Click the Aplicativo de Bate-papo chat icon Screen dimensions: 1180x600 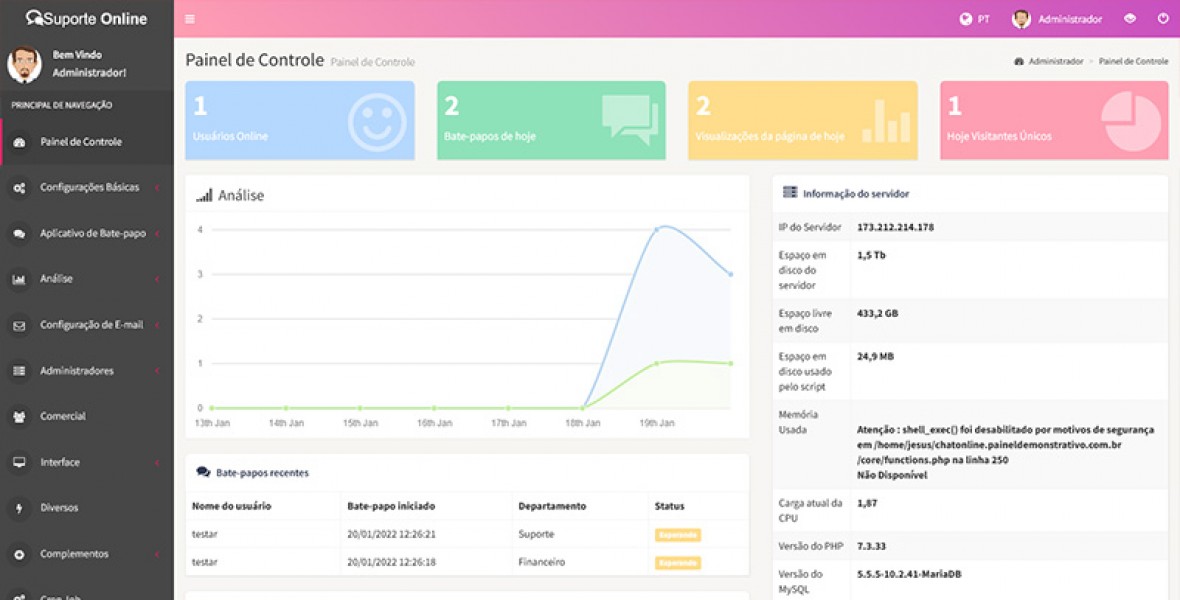(20, 234)
